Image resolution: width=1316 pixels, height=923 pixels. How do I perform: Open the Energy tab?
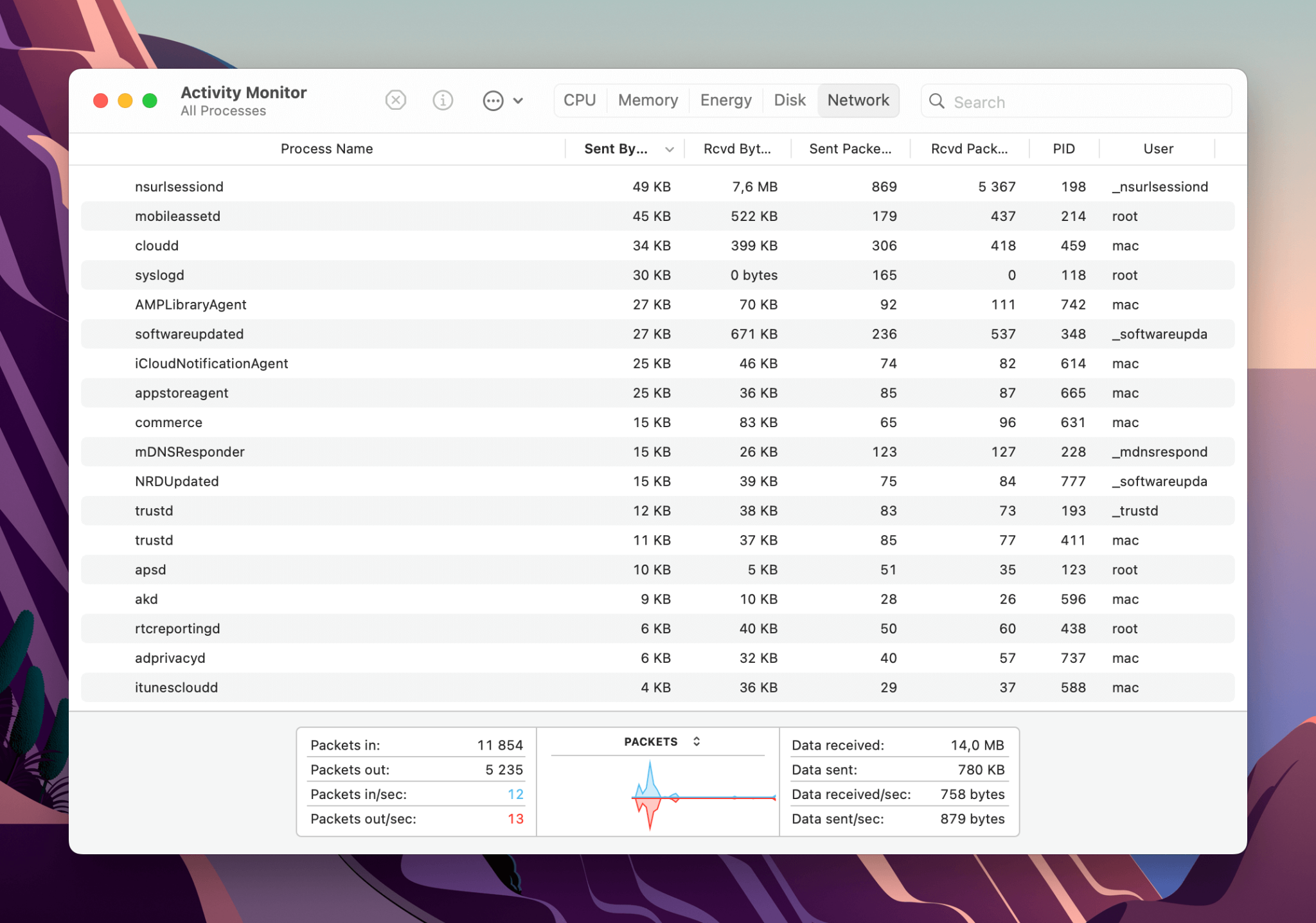[725, 100]
